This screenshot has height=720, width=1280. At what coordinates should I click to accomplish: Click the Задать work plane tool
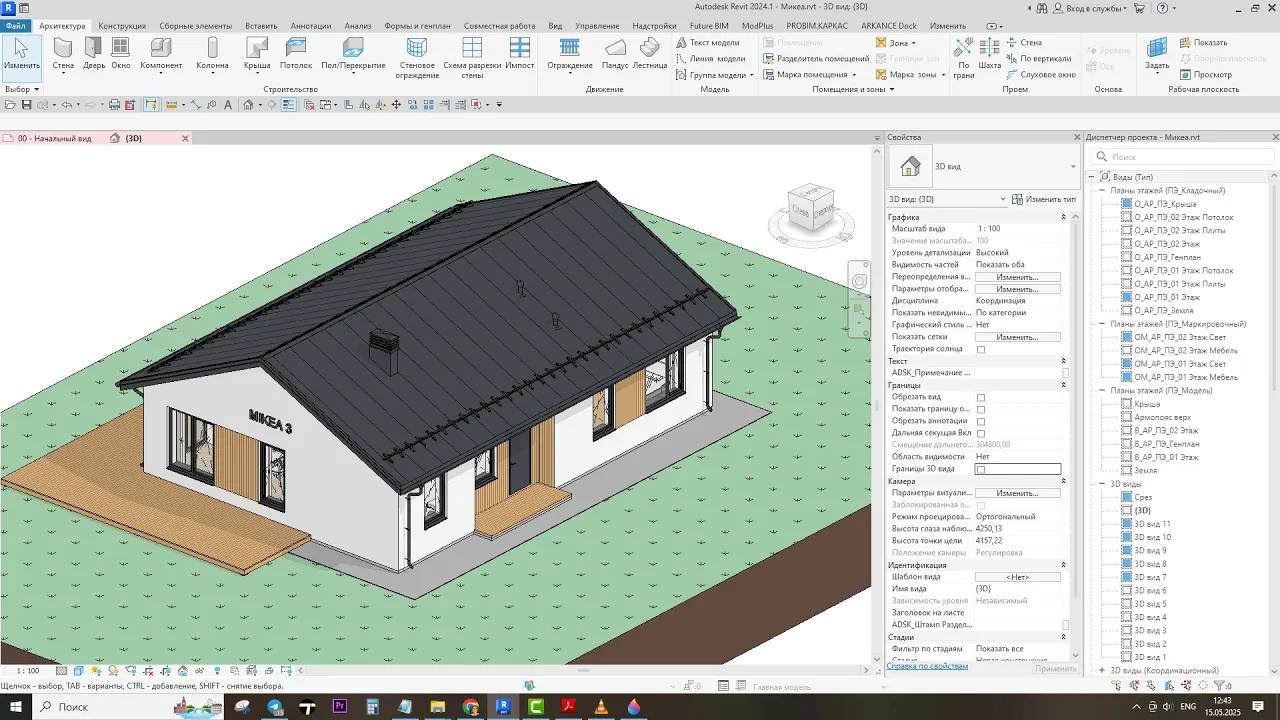1157,54
